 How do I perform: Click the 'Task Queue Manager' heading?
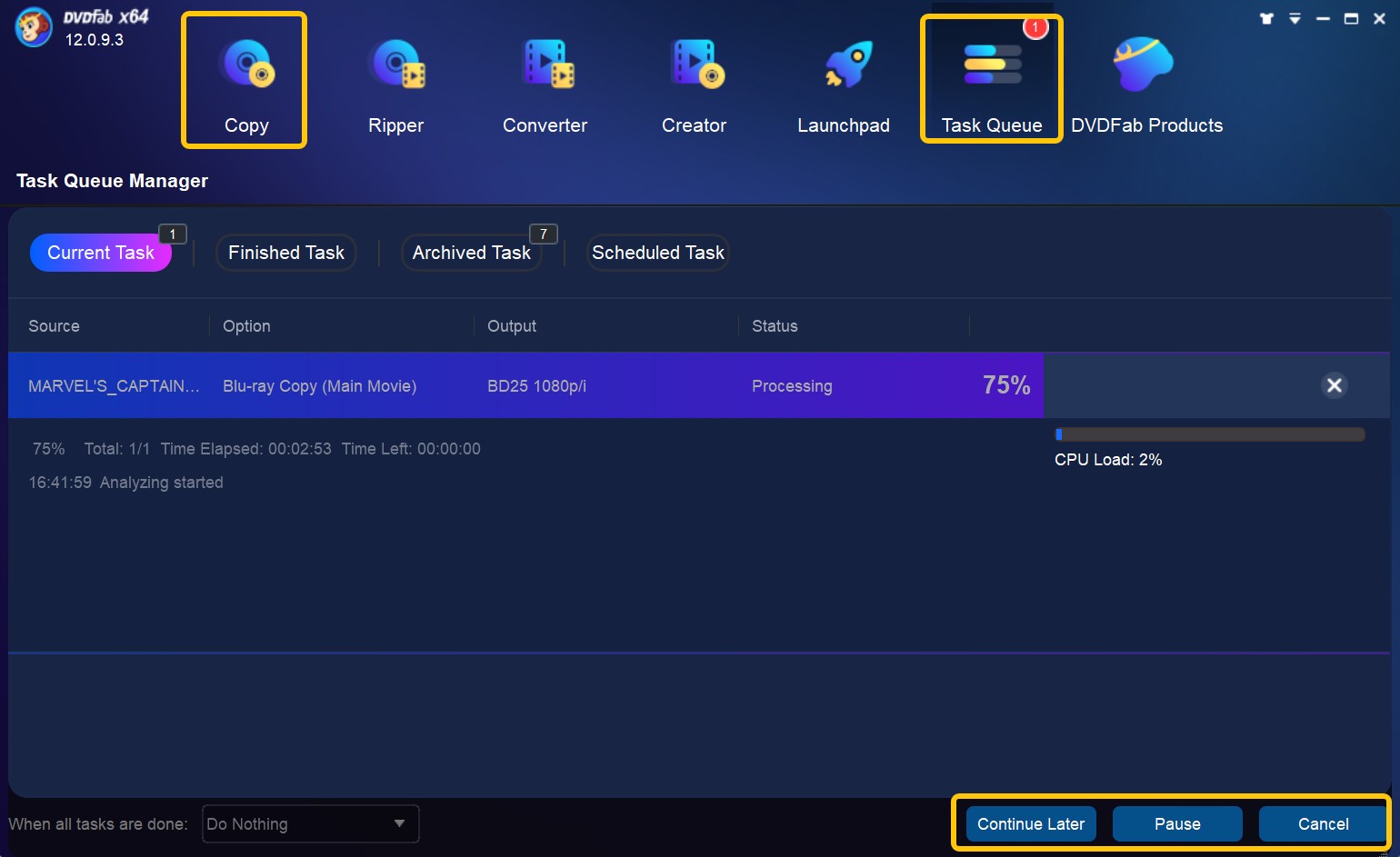(113, 181)
